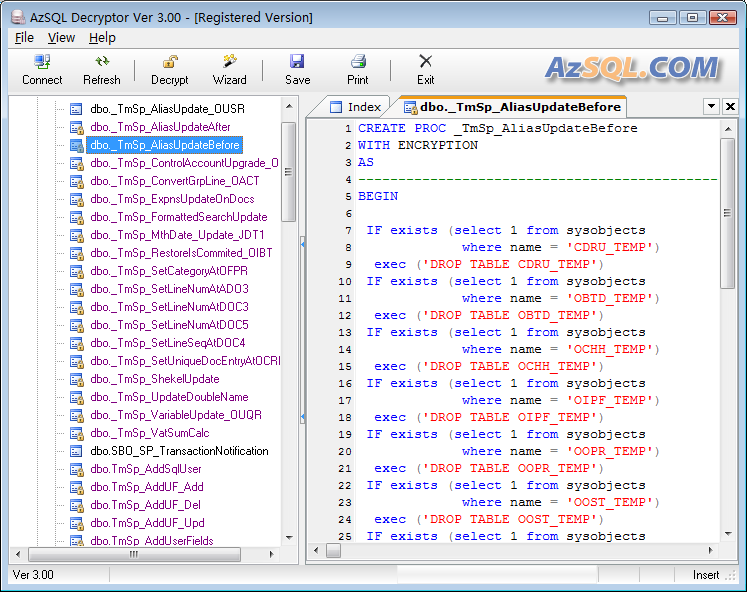The height and width of the screenshot is (592, 747).
Task: Click tree panel scroll left arrow
Action: (x=18, y=554)
